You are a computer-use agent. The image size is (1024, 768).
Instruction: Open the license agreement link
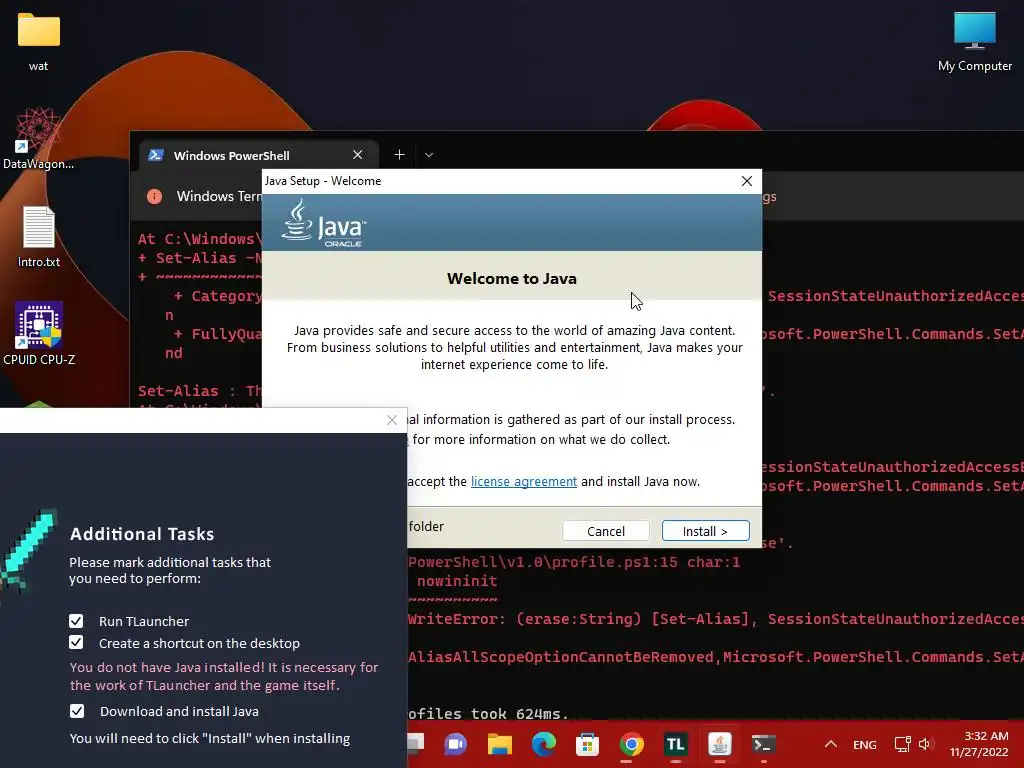(x=524, y=481)
